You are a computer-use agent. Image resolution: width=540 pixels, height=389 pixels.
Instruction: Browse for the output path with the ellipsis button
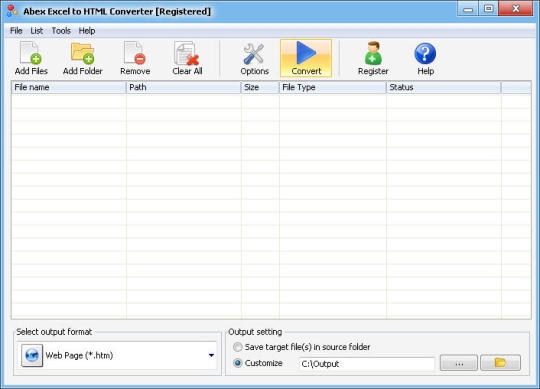459,363
